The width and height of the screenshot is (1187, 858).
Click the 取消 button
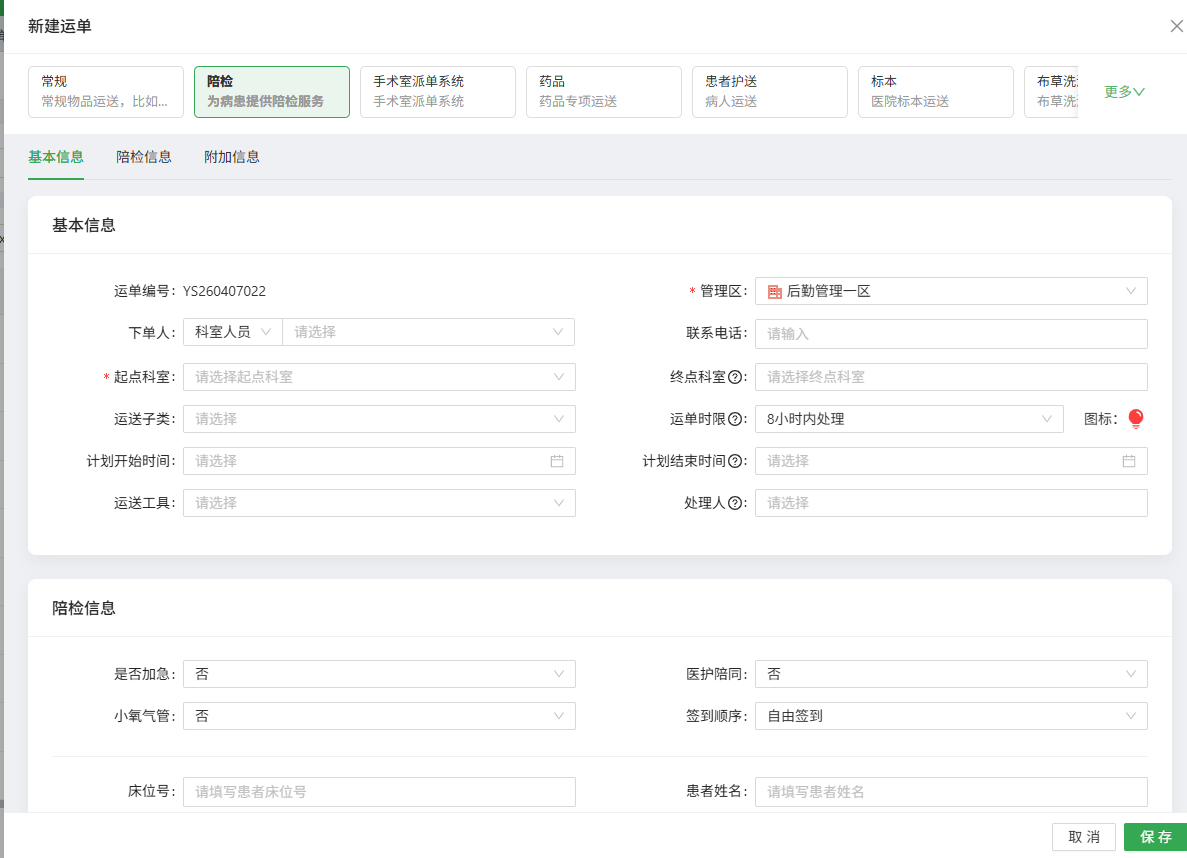pos(1083,837)
